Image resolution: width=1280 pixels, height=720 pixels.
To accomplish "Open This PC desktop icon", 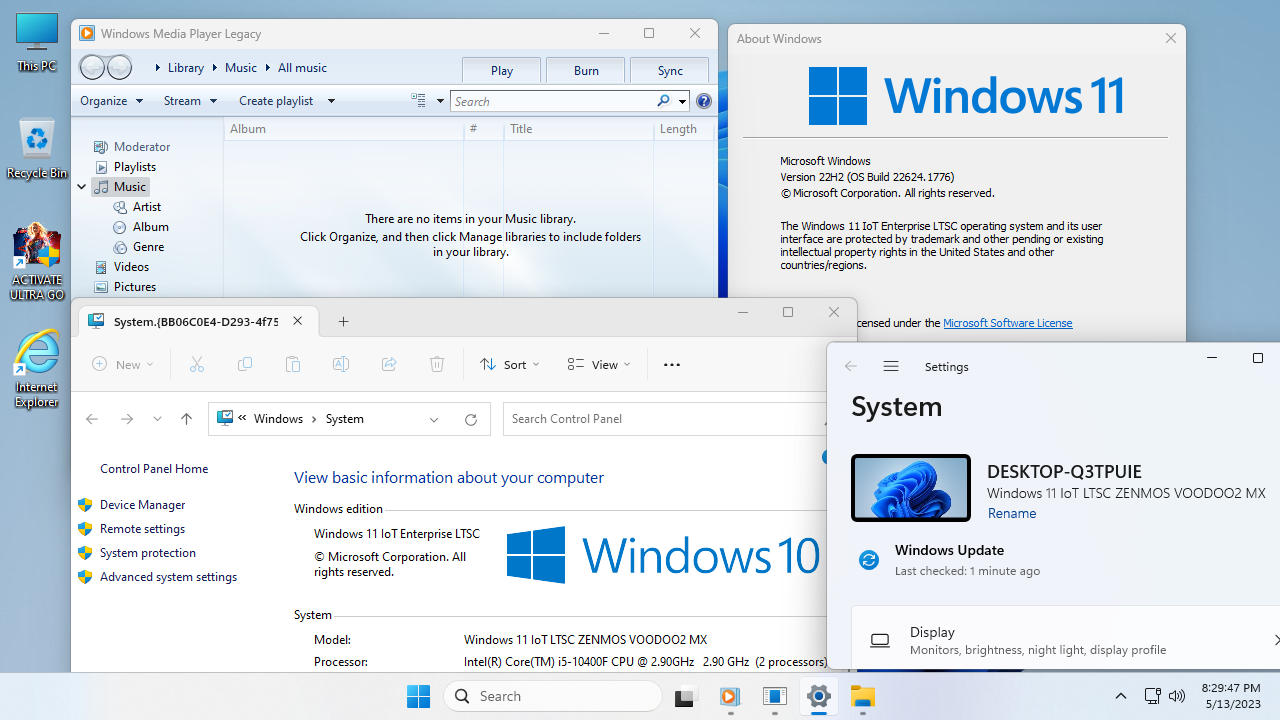I will [x=37, y=42].
